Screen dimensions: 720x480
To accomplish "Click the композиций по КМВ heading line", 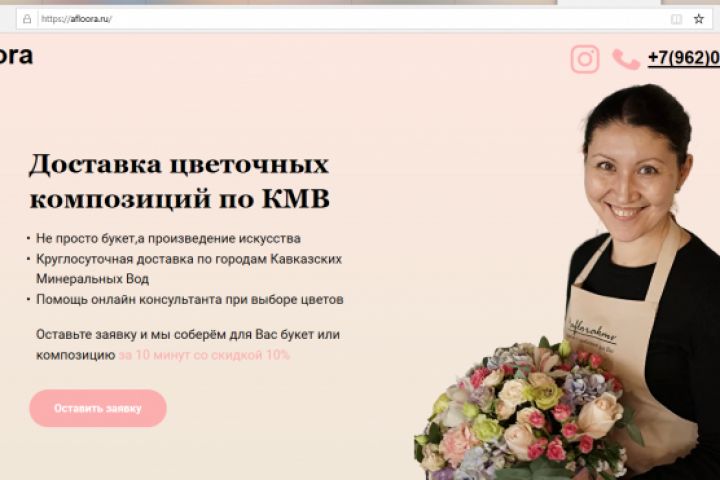I will click(180, 199).
